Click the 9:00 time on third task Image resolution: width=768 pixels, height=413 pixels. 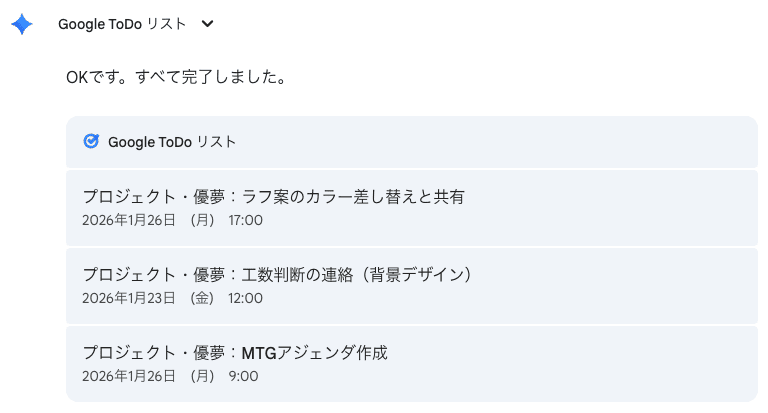click(x=243, y=376)
